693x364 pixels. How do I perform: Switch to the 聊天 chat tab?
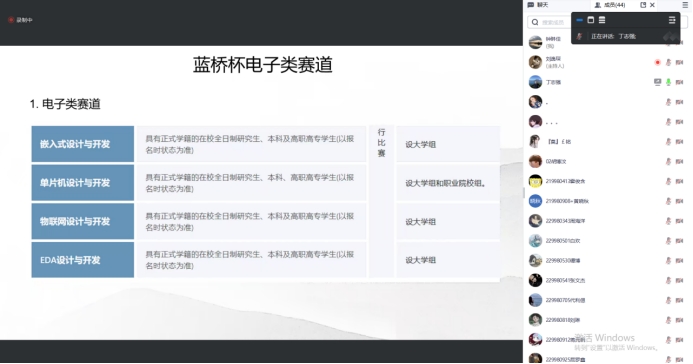538,5
